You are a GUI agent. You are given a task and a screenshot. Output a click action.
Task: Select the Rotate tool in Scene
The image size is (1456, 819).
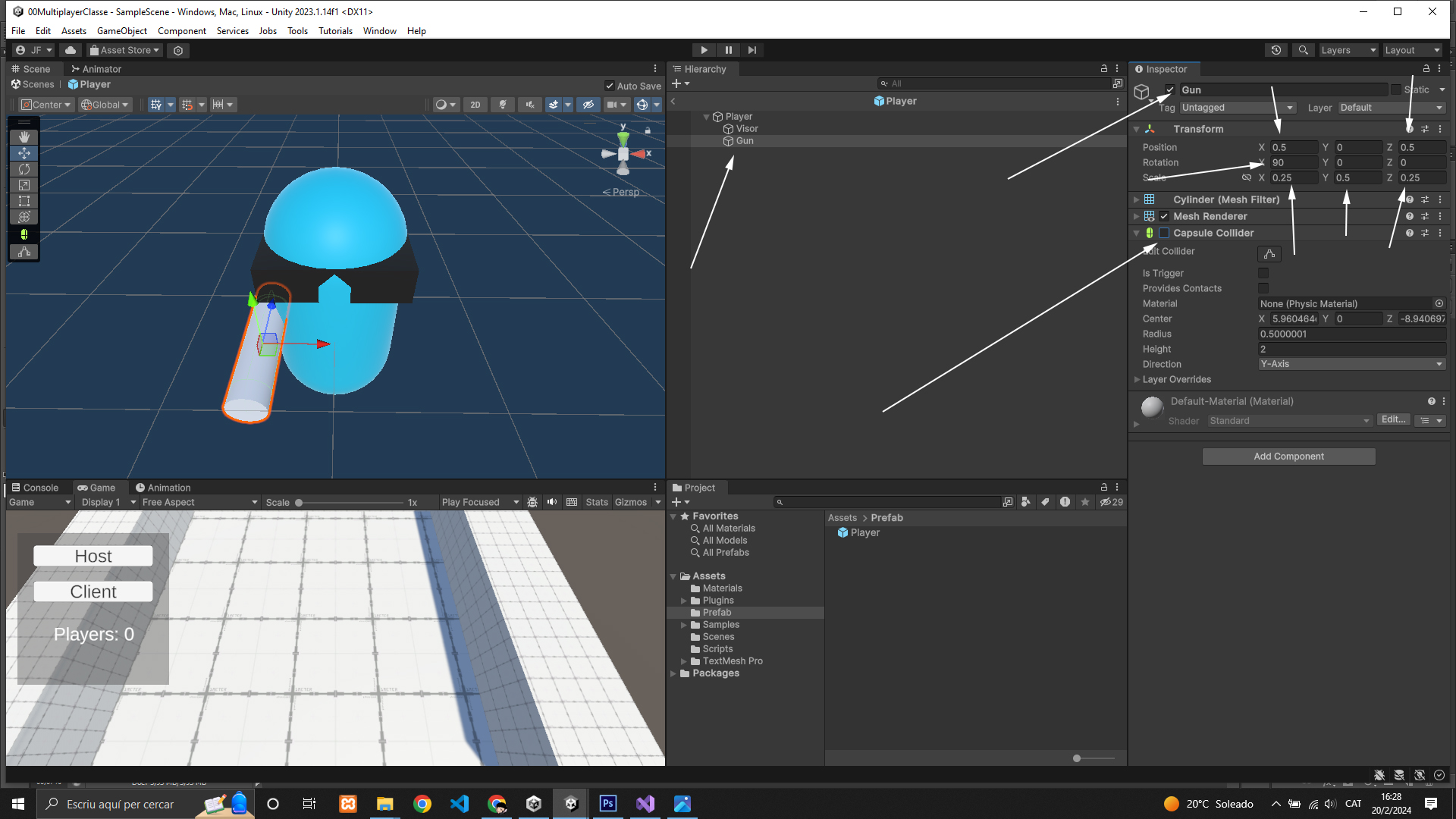point(24,169)
